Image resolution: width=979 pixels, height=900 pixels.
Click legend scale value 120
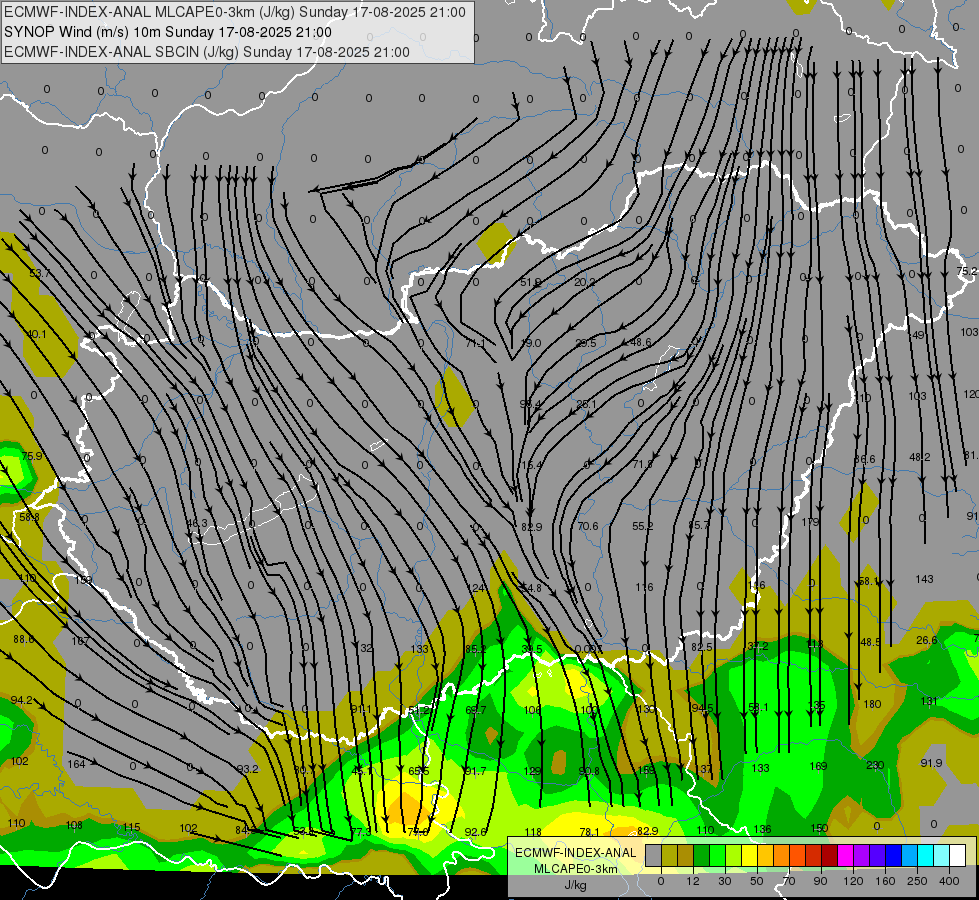coord(853,881)
